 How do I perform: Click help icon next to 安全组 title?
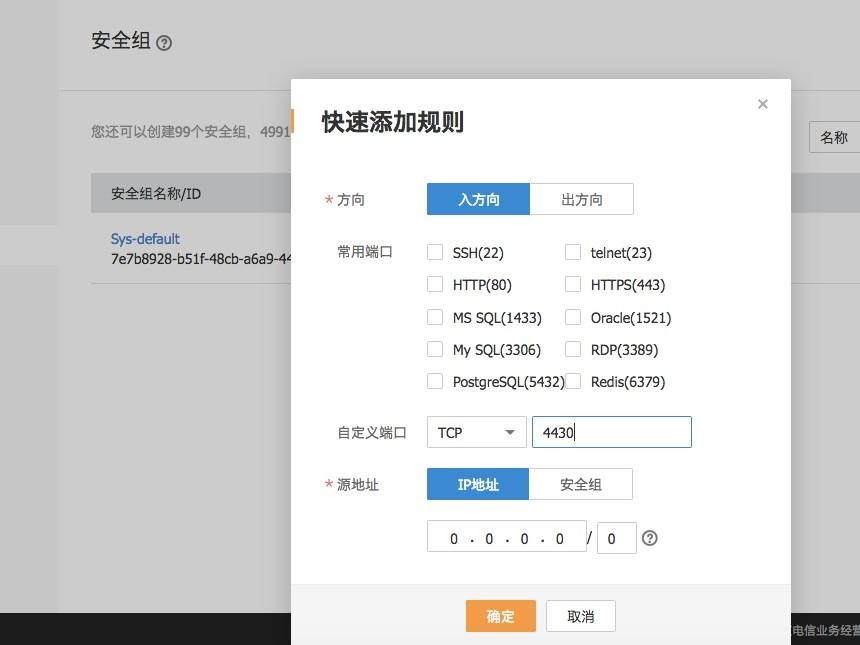click(164, 43)
